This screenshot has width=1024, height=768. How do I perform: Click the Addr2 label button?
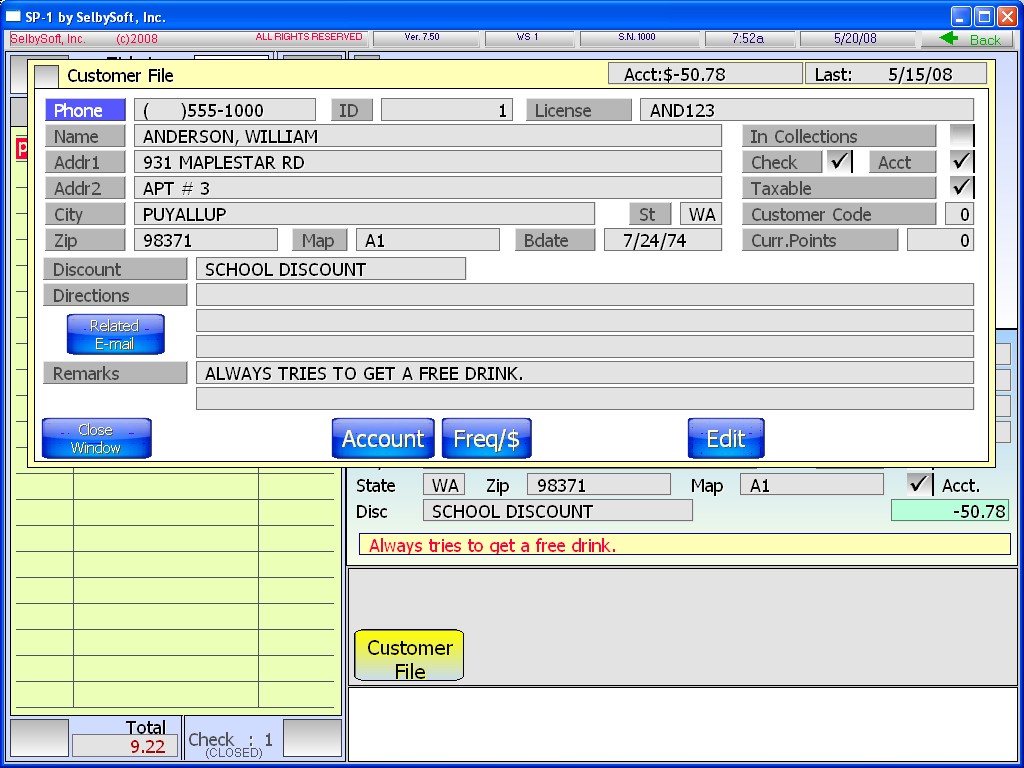point(85,189)
